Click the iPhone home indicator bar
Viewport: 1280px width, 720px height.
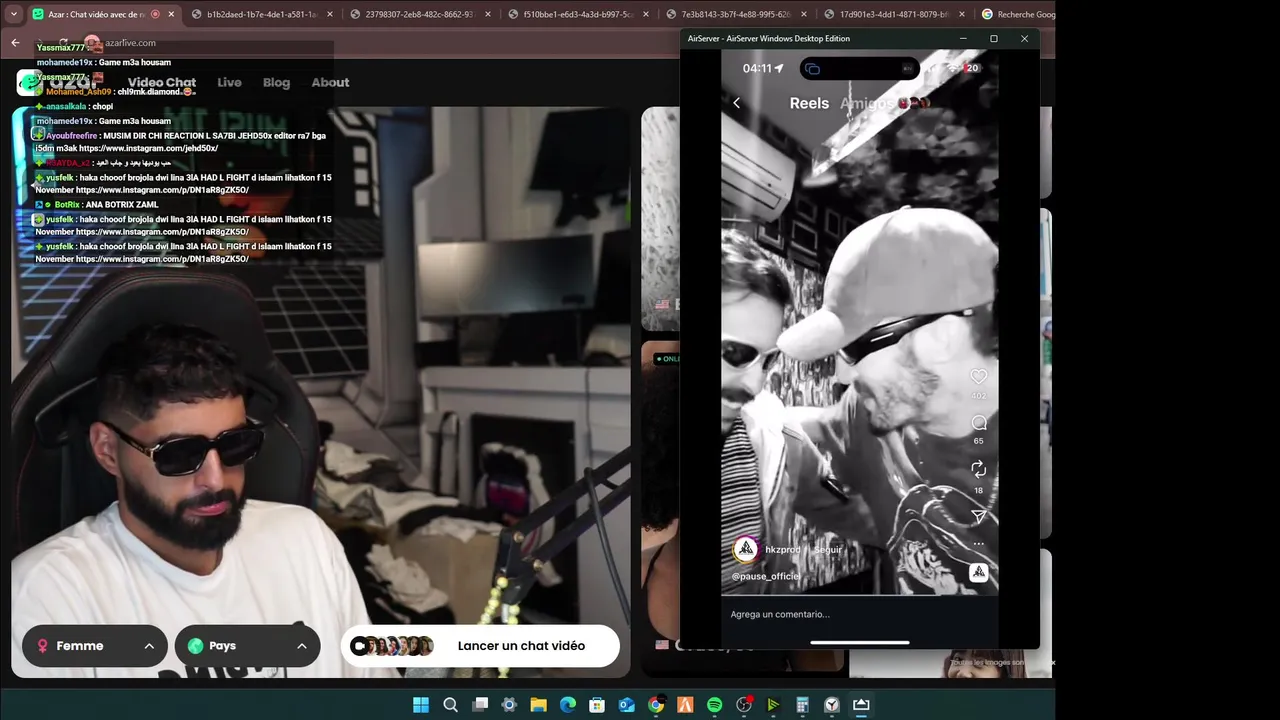[x=860, y=643]
